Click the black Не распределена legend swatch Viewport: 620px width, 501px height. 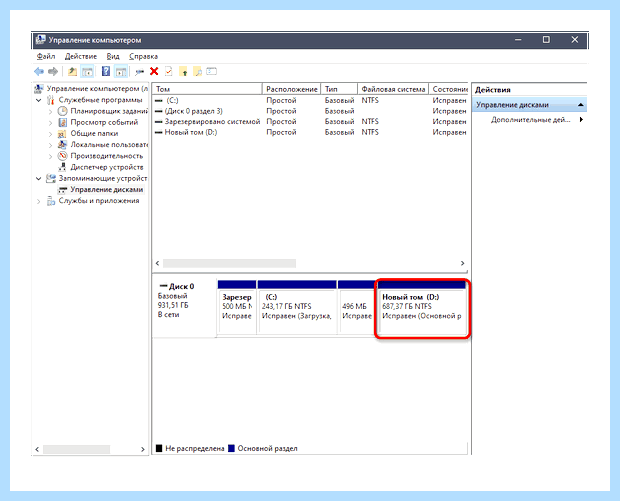[159, 448]
